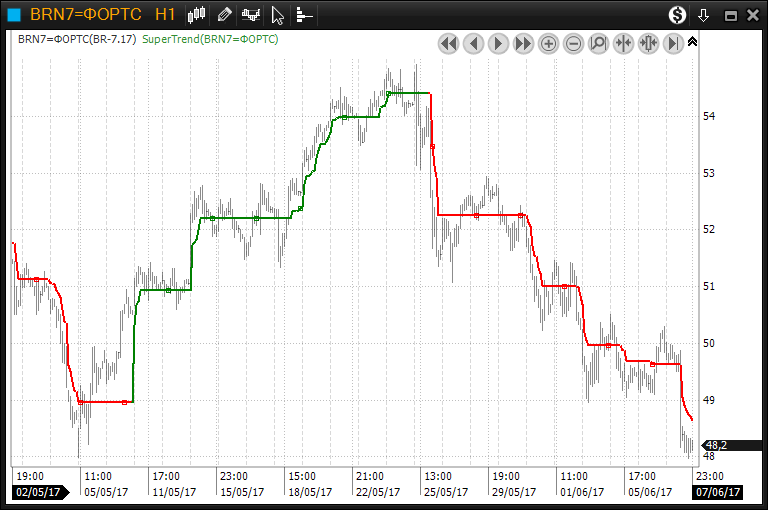This screenshot has height=510, width=768.
Task: Toggle the volume profile icon
Action: [304, 15]
